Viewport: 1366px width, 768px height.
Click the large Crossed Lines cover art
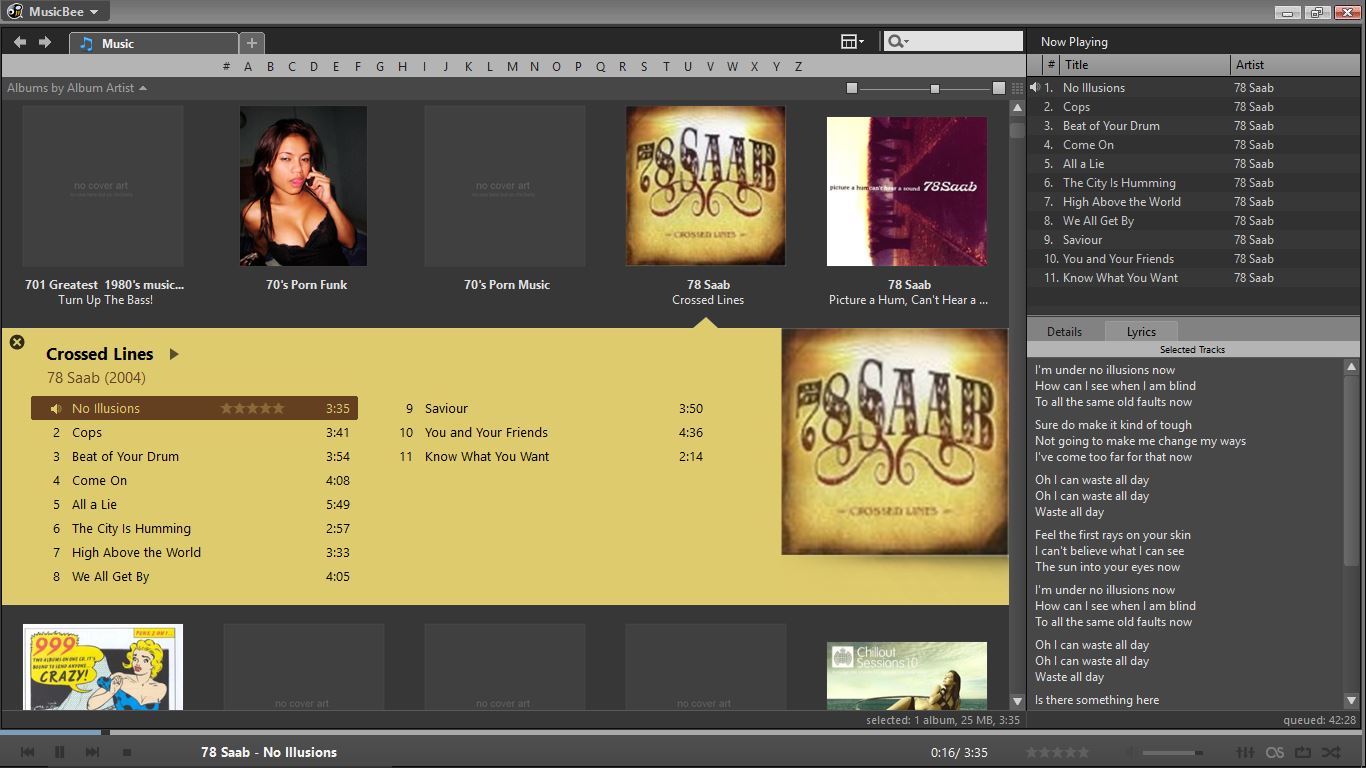point(895,442)
